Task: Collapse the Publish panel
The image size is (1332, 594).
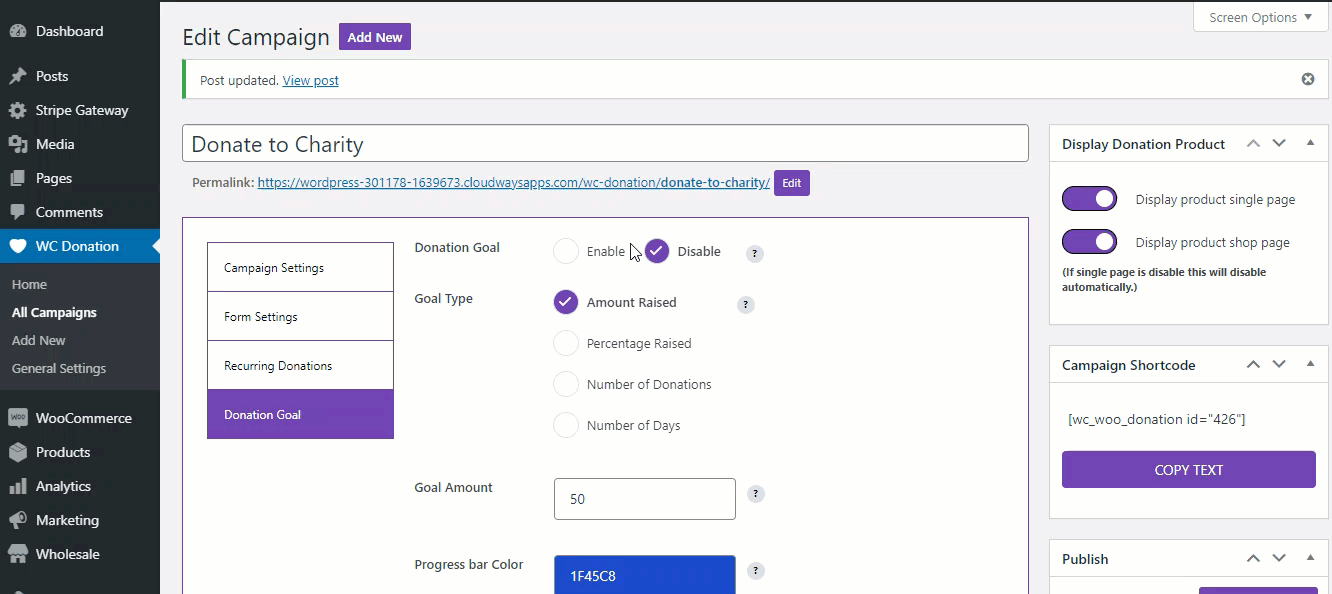Action: (x=1310, y=558)
